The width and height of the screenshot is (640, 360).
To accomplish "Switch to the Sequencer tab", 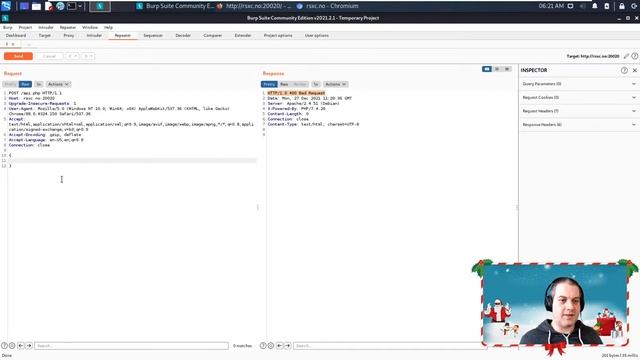I will click(153, 36).
